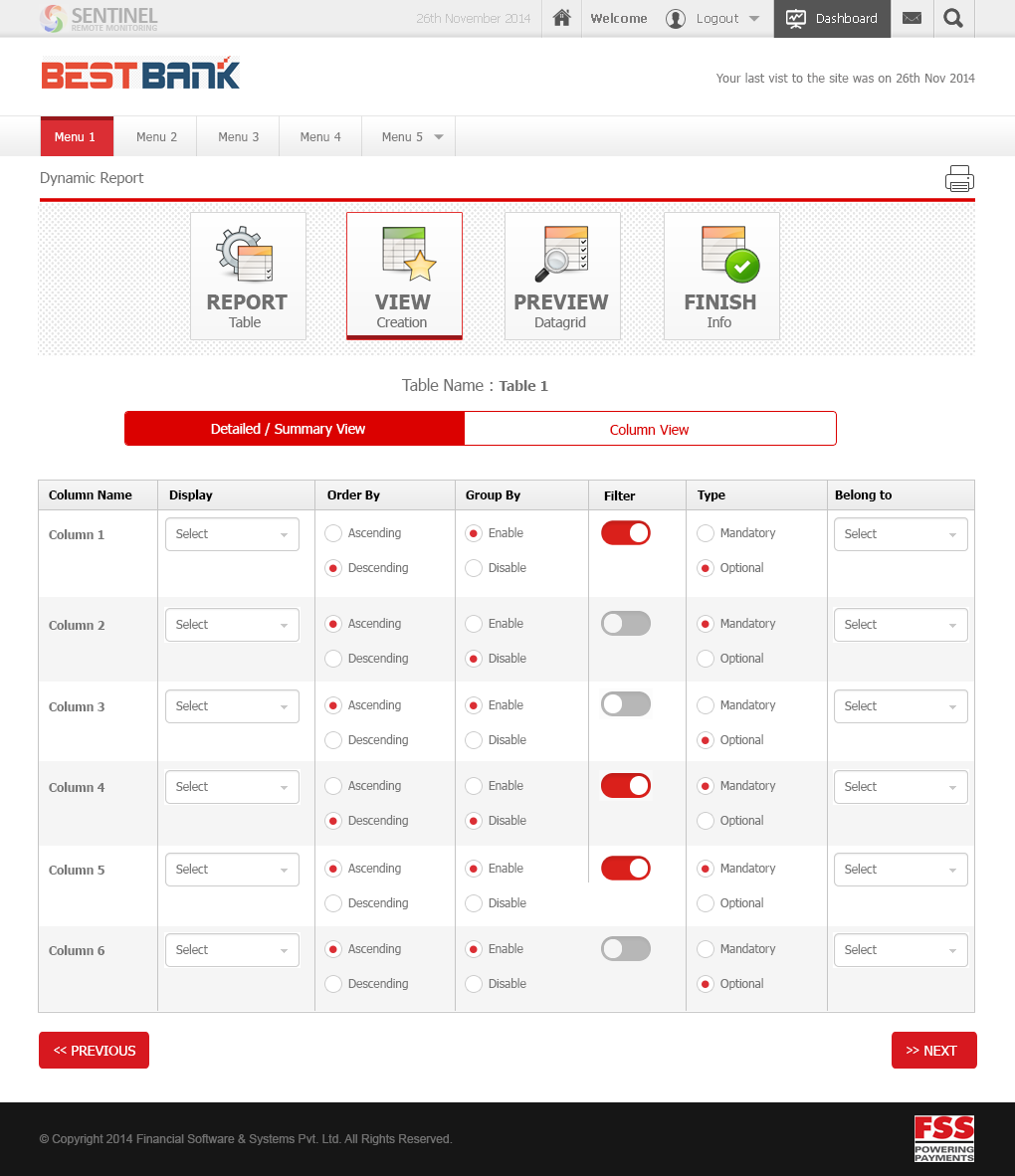Click the >> NEXT button
1015x1176 pixels.
click(933, 1051)
